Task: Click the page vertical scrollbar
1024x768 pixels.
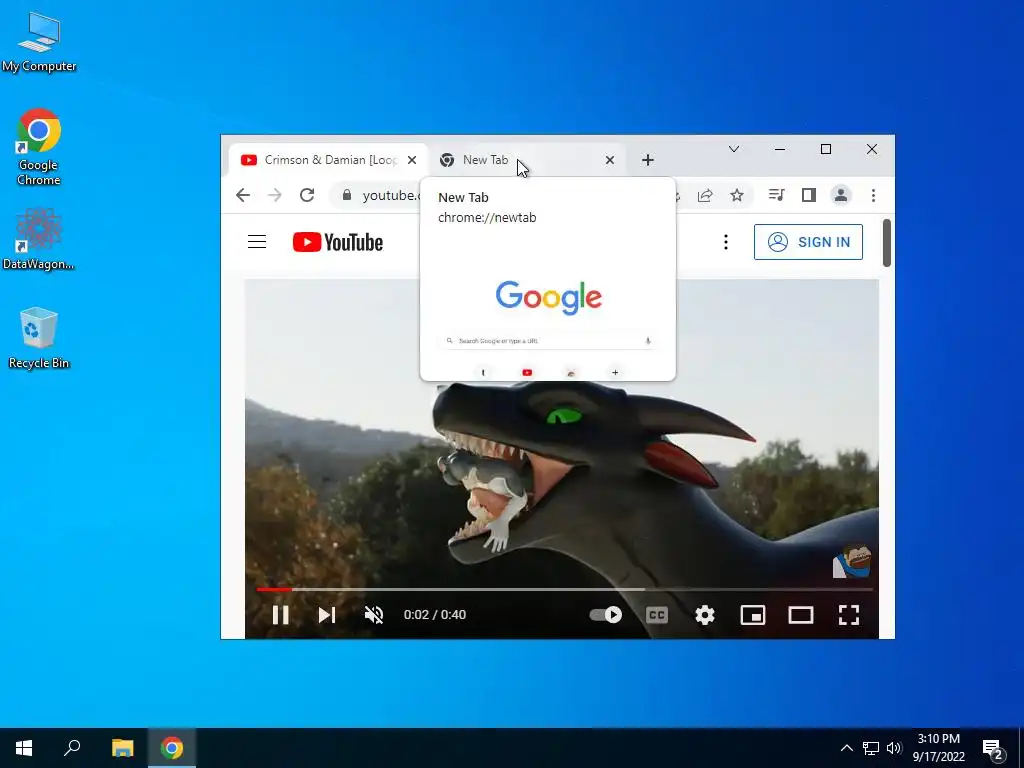Action: tap(887, 243)
